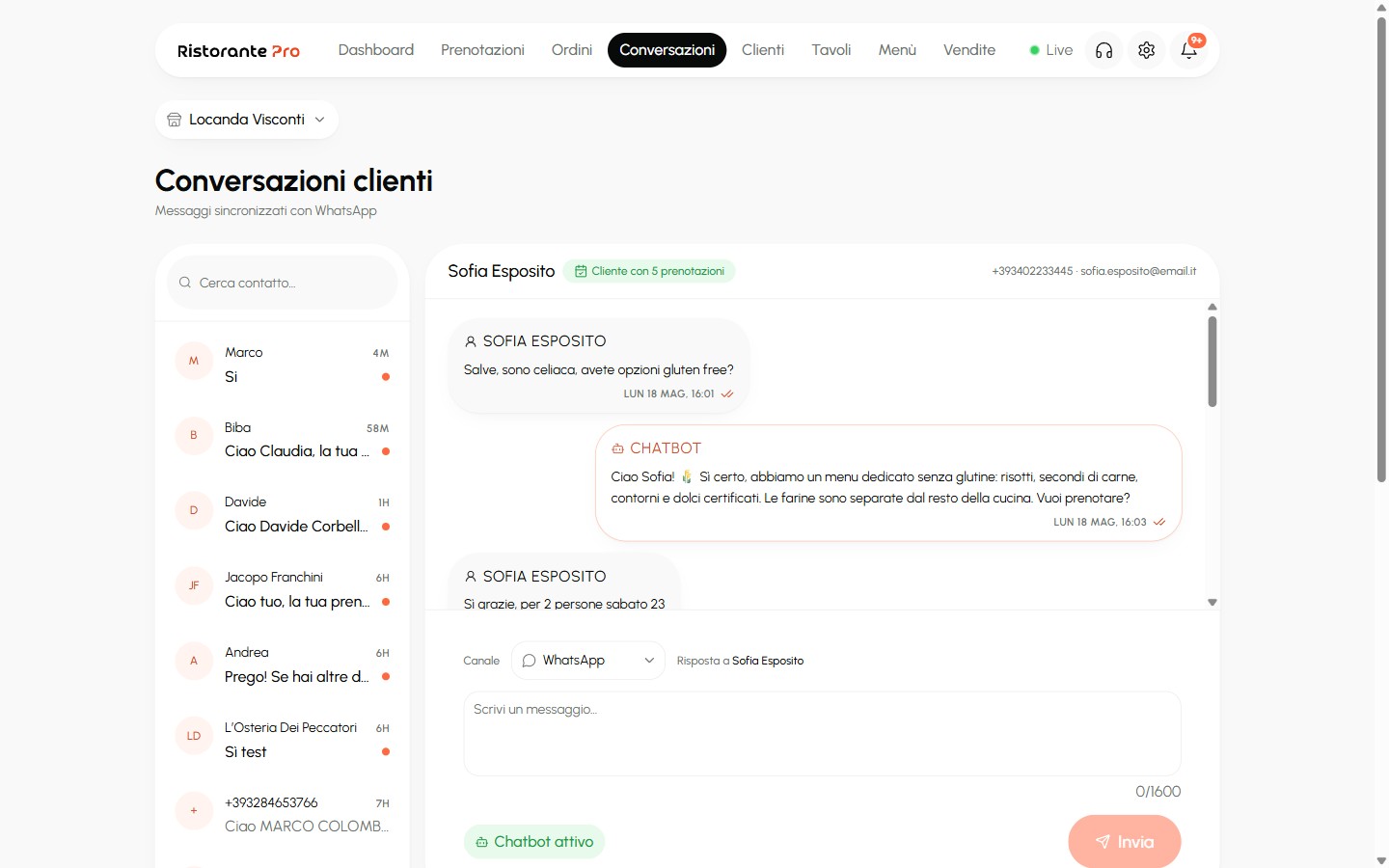Open Davide conversation
This screenshot has width=1389, height=868.
point(283,514)
